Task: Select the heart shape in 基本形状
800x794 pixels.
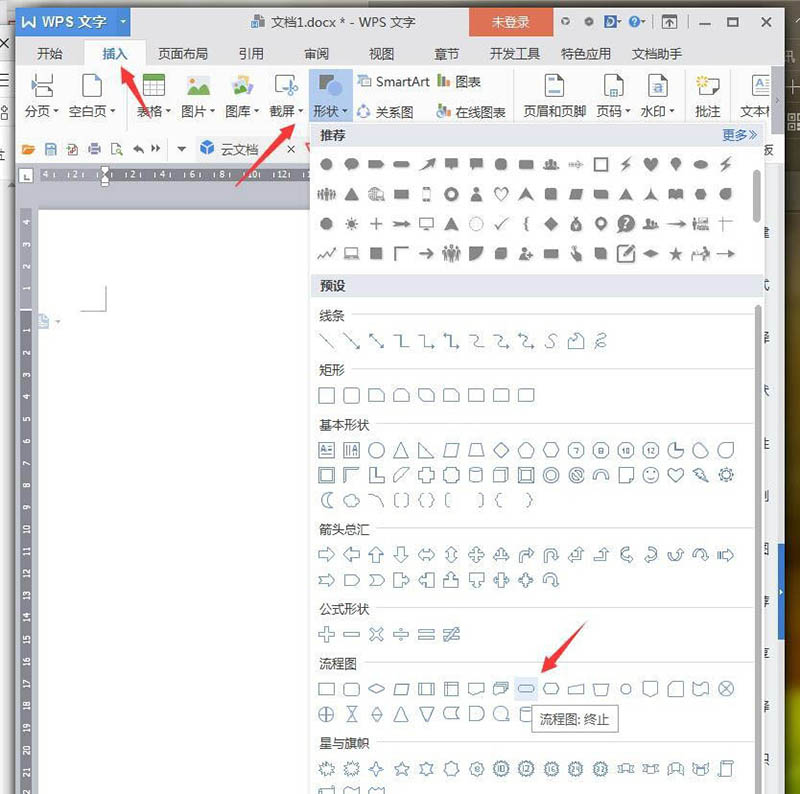Action: tap(676, 475)
